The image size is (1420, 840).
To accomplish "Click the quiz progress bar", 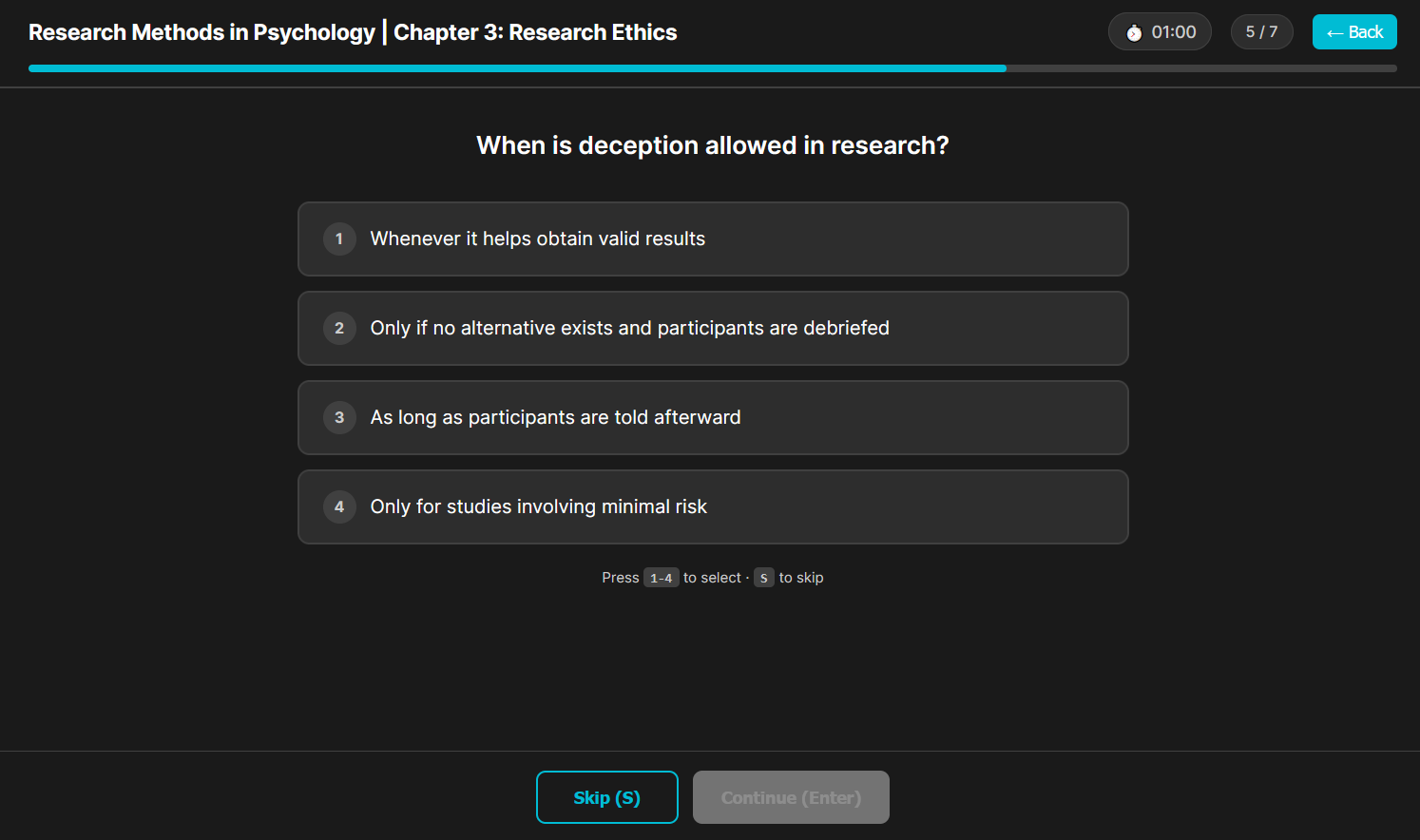I will [713, 68].
